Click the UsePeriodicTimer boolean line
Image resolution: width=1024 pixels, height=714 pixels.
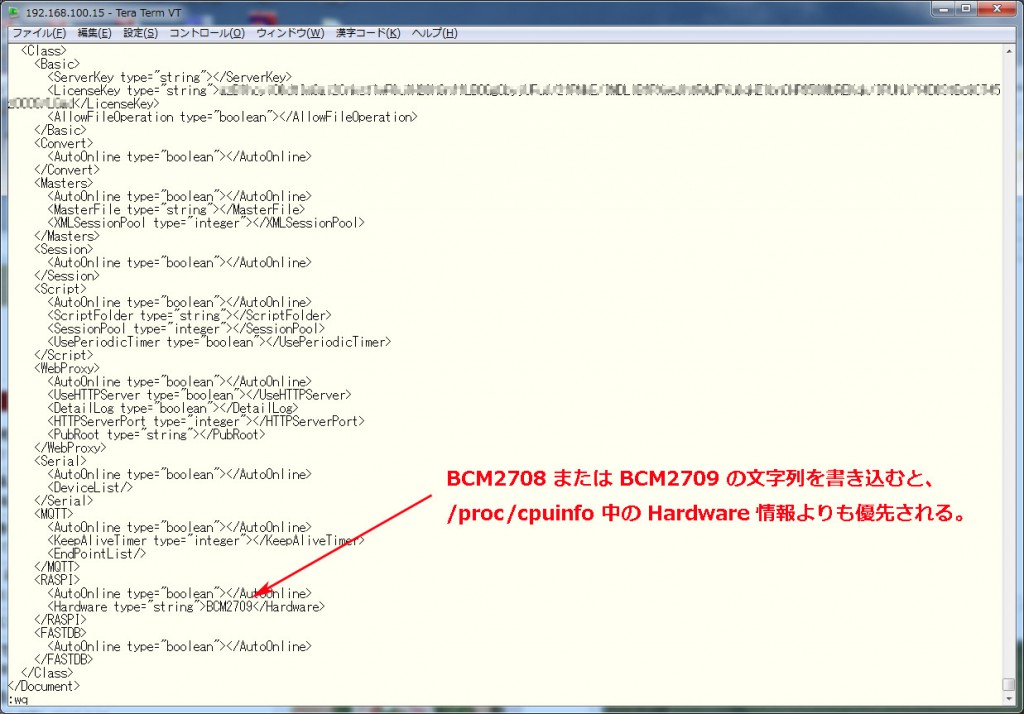tap(219, 342)
